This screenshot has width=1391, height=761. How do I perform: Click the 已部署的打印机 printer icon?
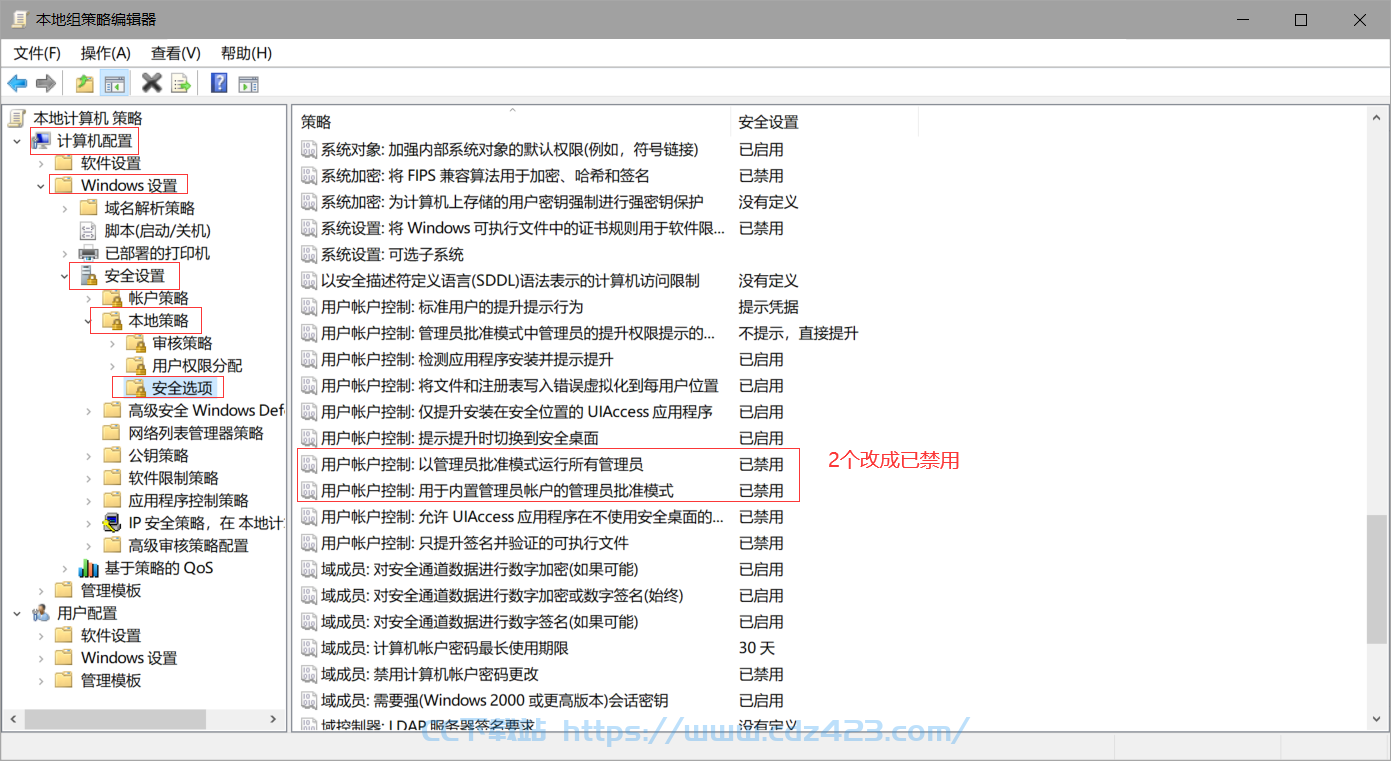click(x=88, y=253)
